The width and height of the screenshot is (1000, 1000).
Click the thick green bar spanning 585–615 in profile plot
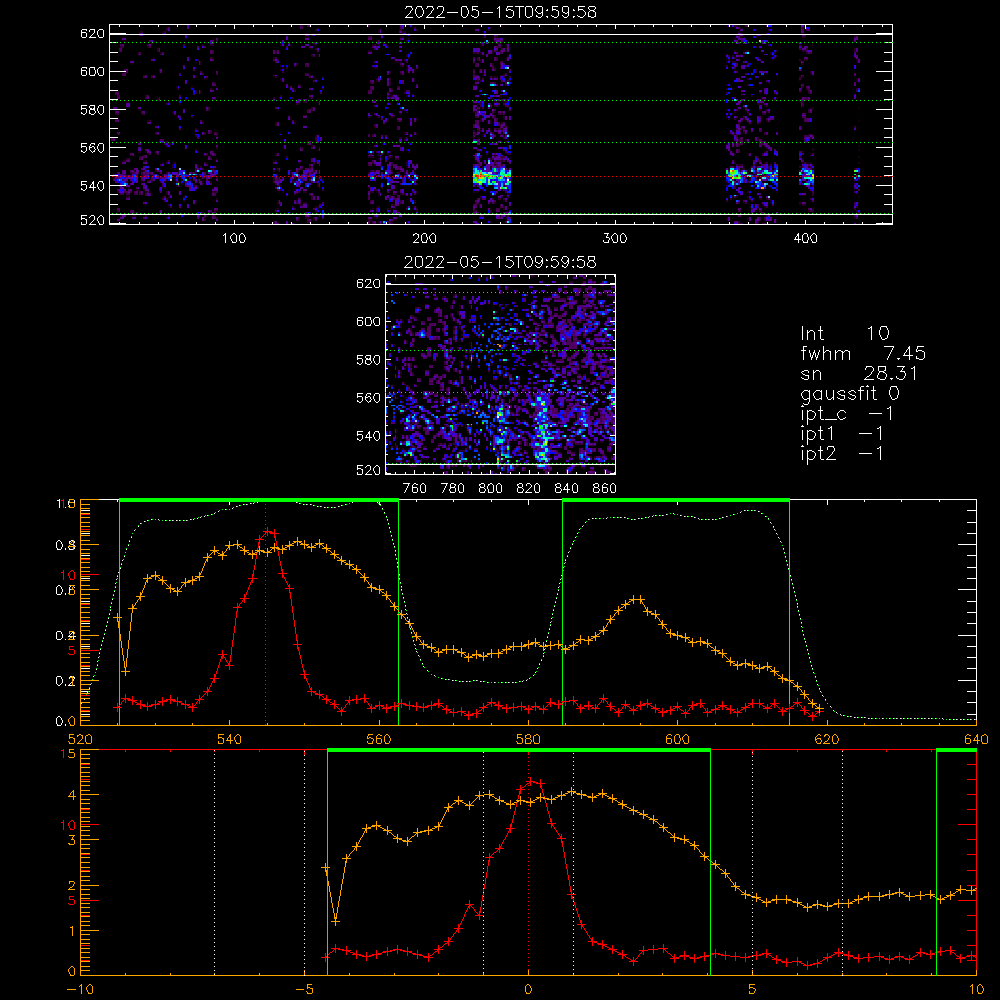coord(676,500)
